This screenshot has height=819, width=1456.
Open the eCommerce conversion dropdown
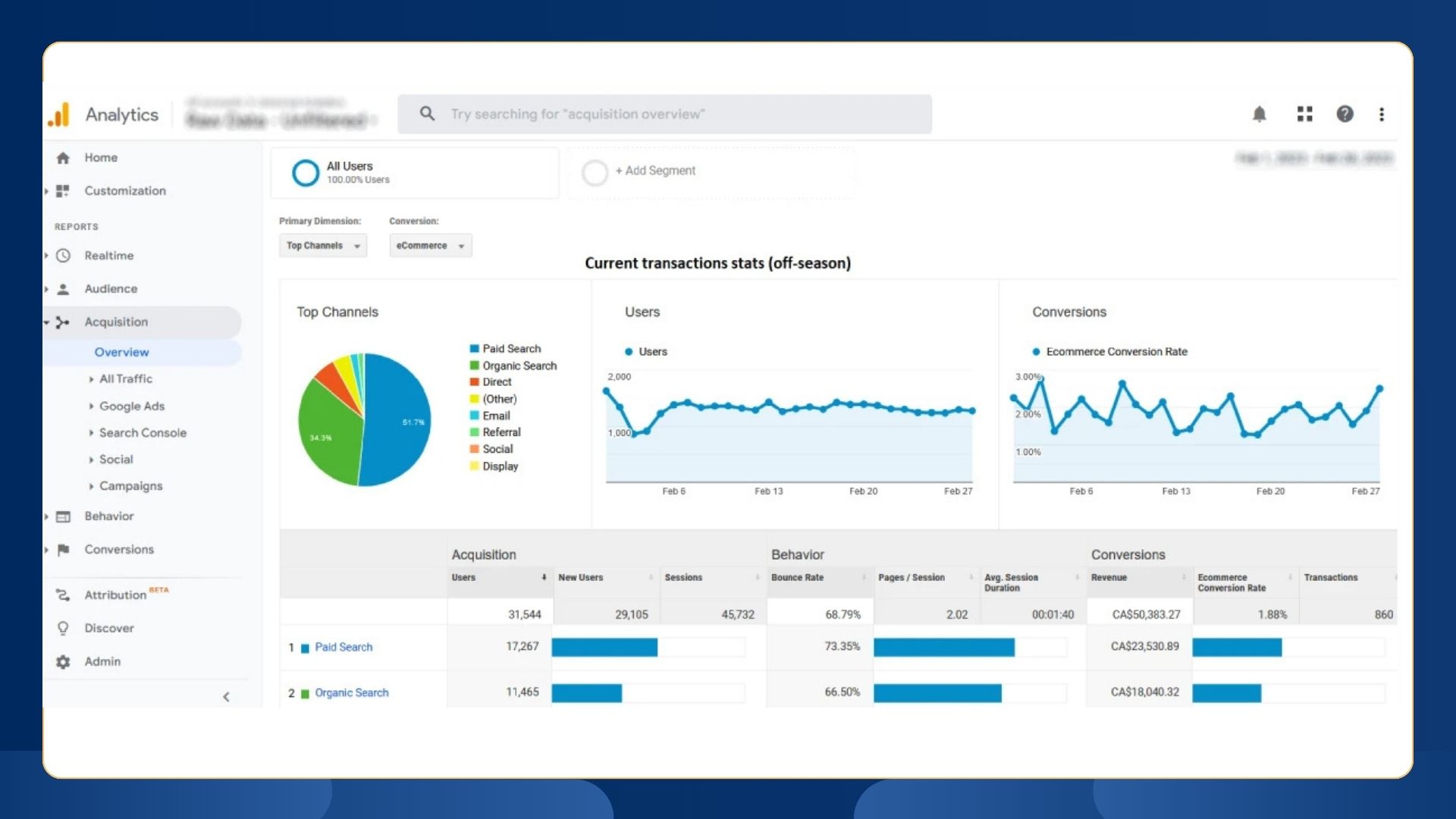coord(430,246)
